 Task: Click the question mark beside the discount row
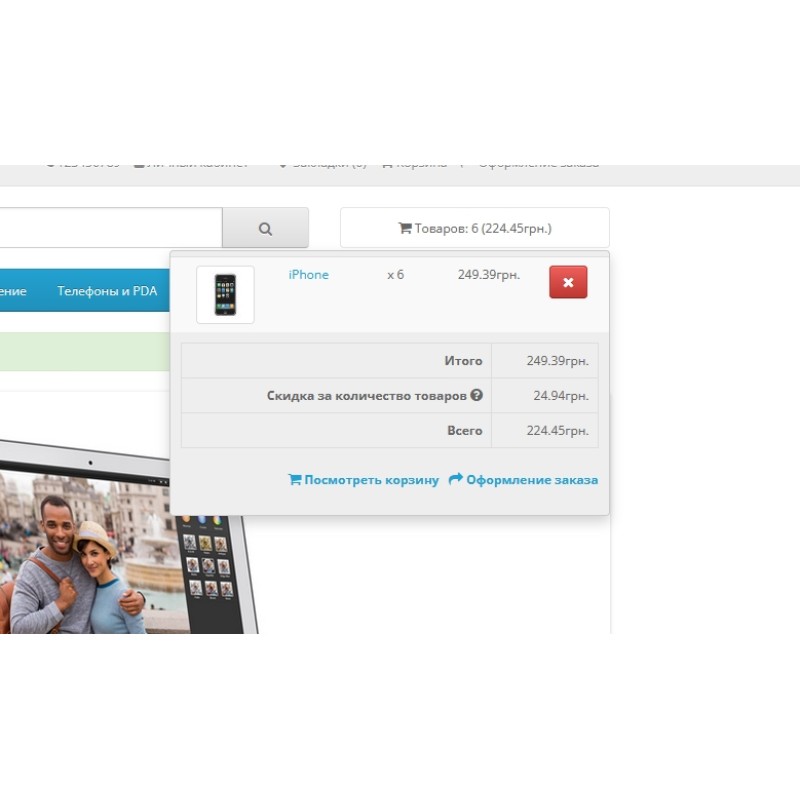pyautogui.click(x=477, y=395)
